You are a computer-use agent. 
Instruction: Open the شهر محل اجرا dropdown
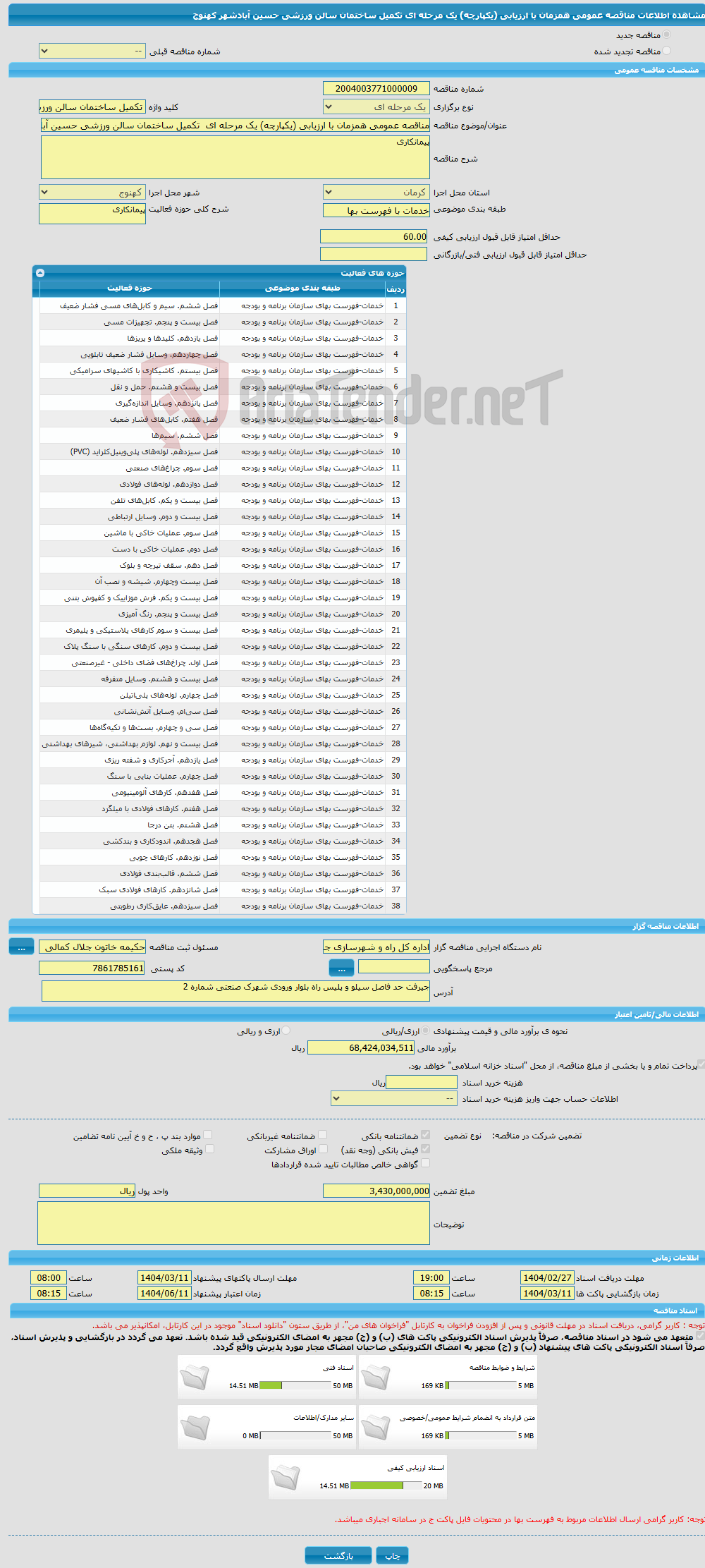(x=92, y=192)
